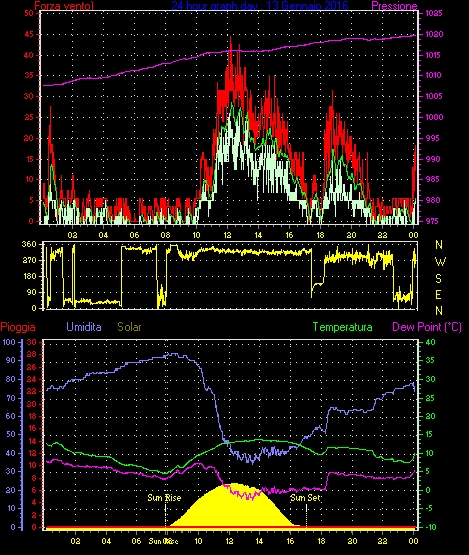Click the 45 wind speed axis value

pyautogui.click(x=29, y=34)
